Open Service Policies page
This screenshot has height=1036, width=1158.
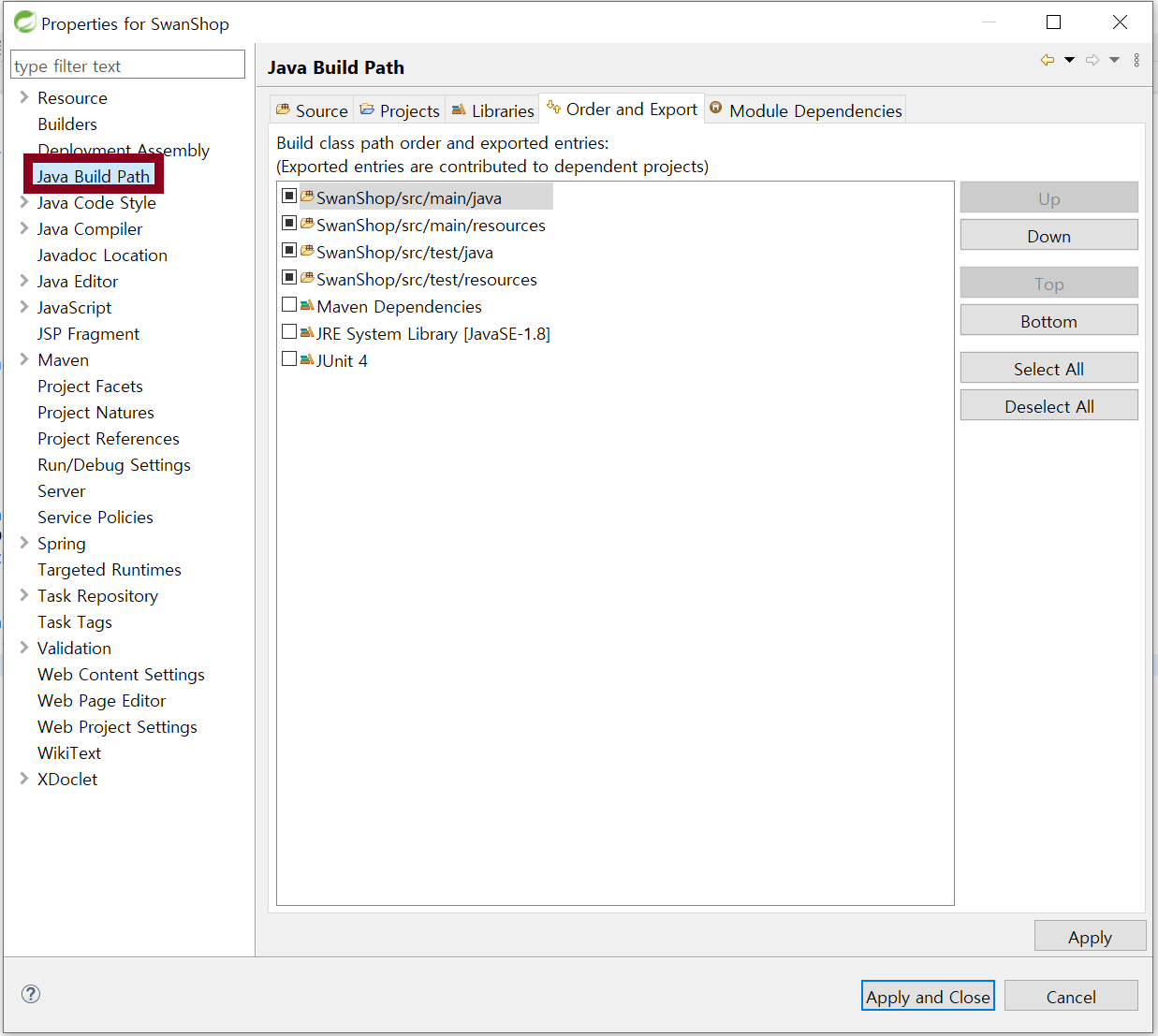pos(95,517)
